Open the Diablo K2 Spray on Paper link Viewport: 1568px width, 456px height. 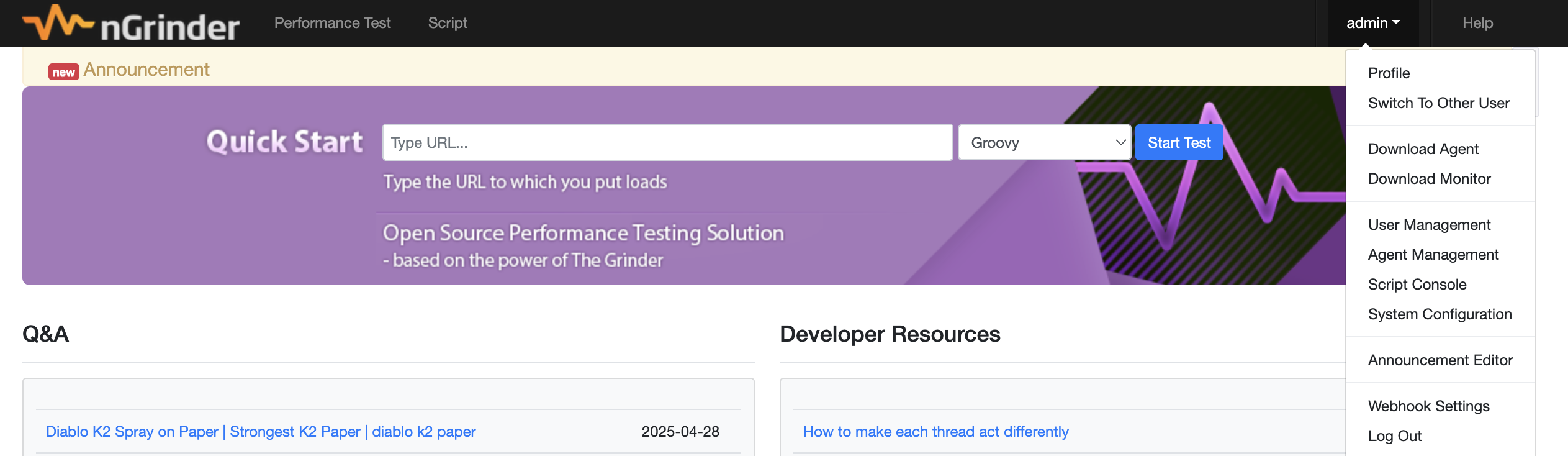(261, 432)
